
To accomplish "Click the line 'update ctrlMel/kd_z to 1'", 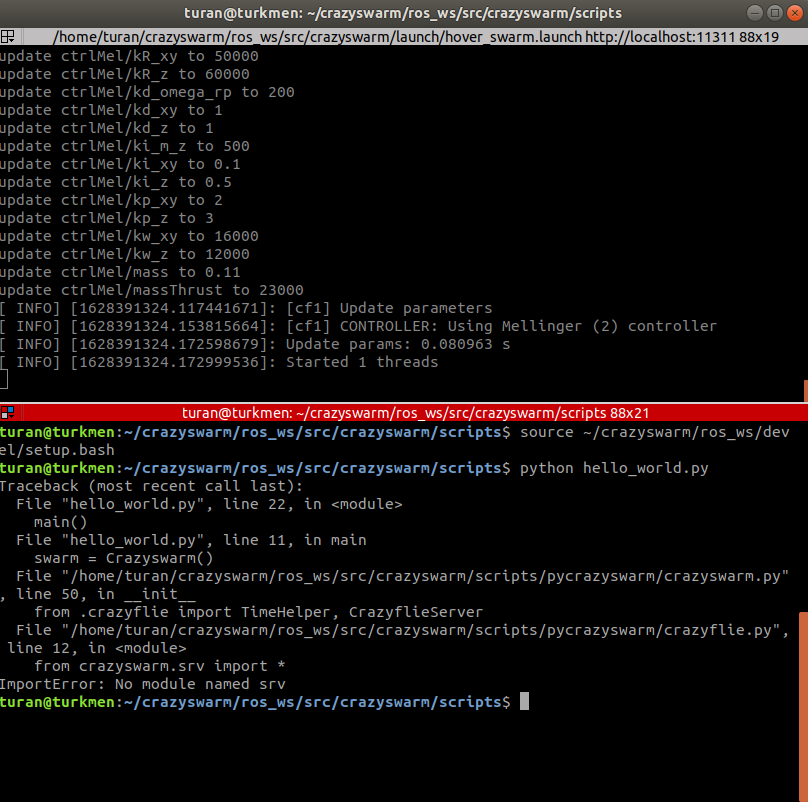I will (107, 128).
